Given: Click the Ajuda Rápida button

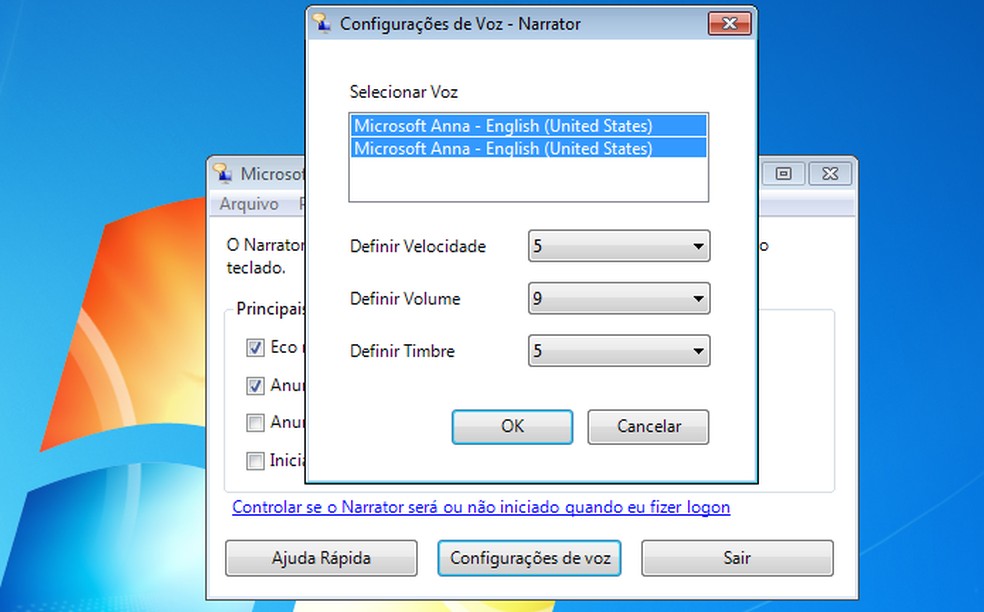Looking at the screenshot, I should (321, 558).
